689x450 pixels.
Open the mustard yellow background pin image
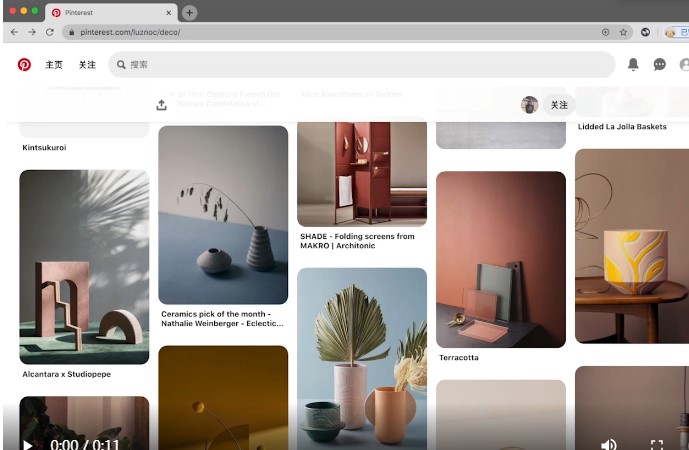(x=223, y=398)
